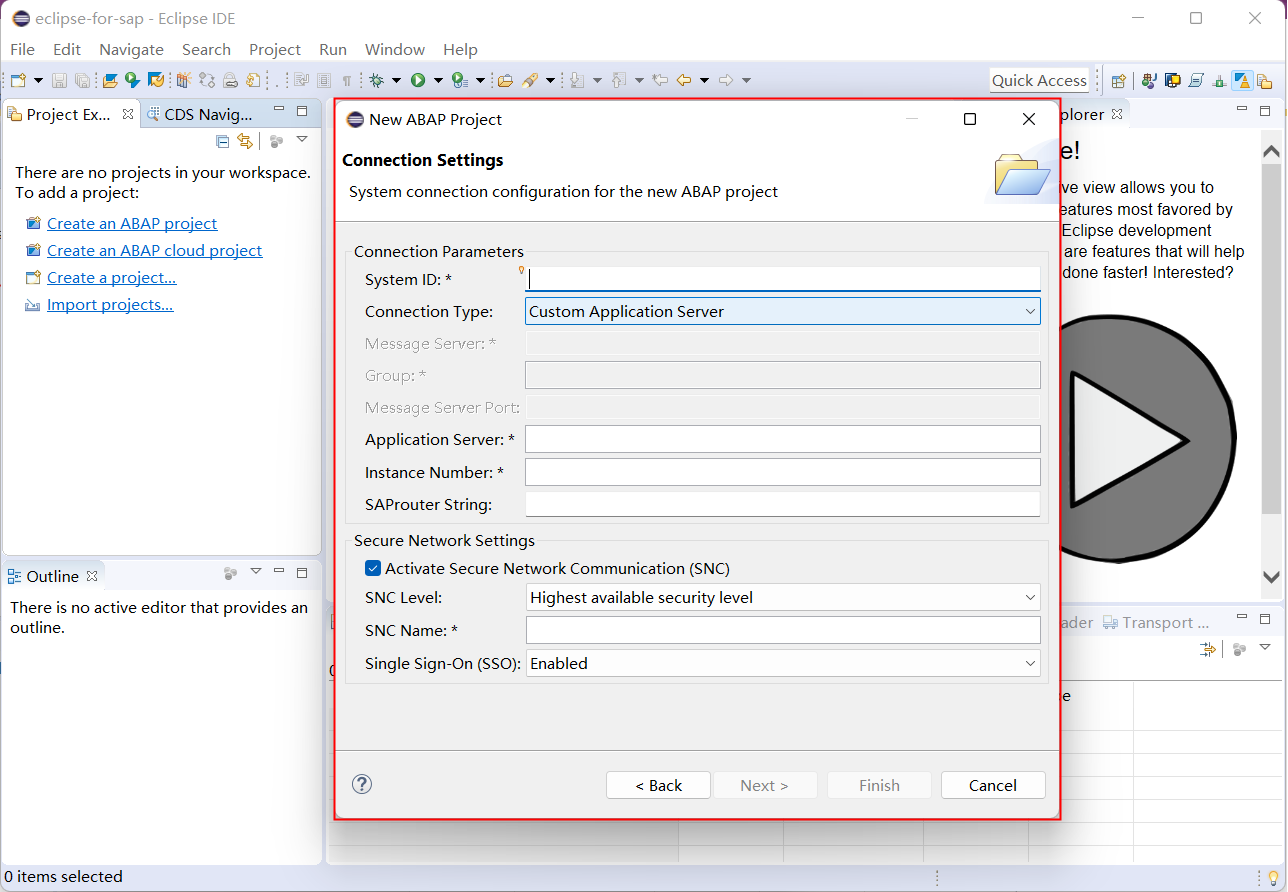Screen dimensions: 1288x892
Task: Switch to the Resource perspective icon
Action: (1267, 81)
